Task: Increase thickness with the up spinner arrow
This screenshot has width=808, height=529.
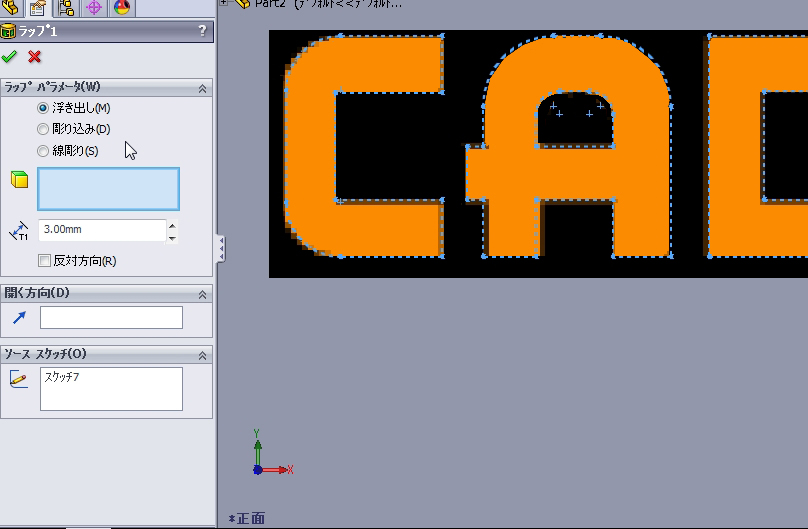Action: pos(172,225)
